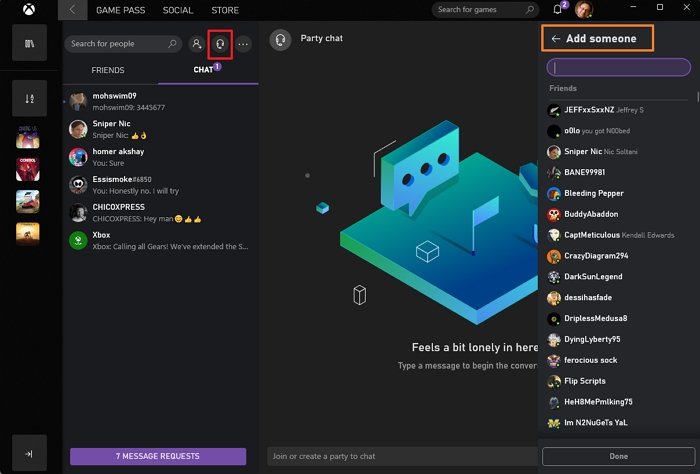Open the sort/queue sidebar icon
This screenshot has height=474, width=700.
click(x=29, y=99)
